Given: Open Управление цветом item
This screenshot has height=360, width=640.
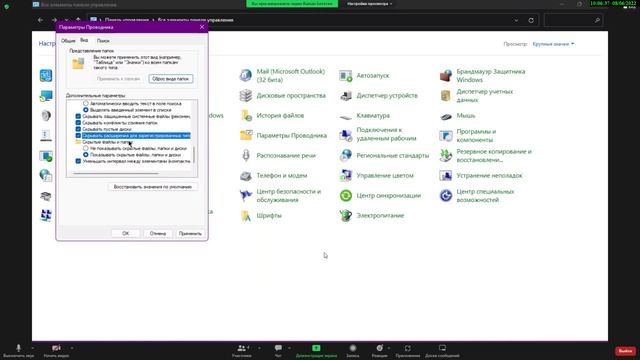Looking at the screenshot, I should click(377, 176).
